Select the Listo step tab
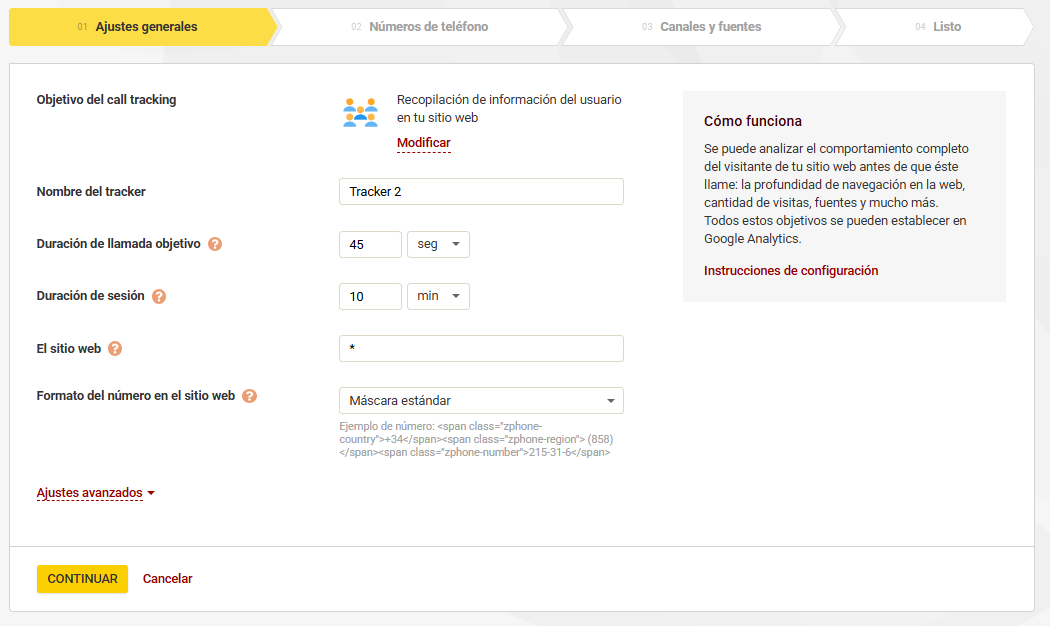1050x626 pixels. [x=946, y=27]
